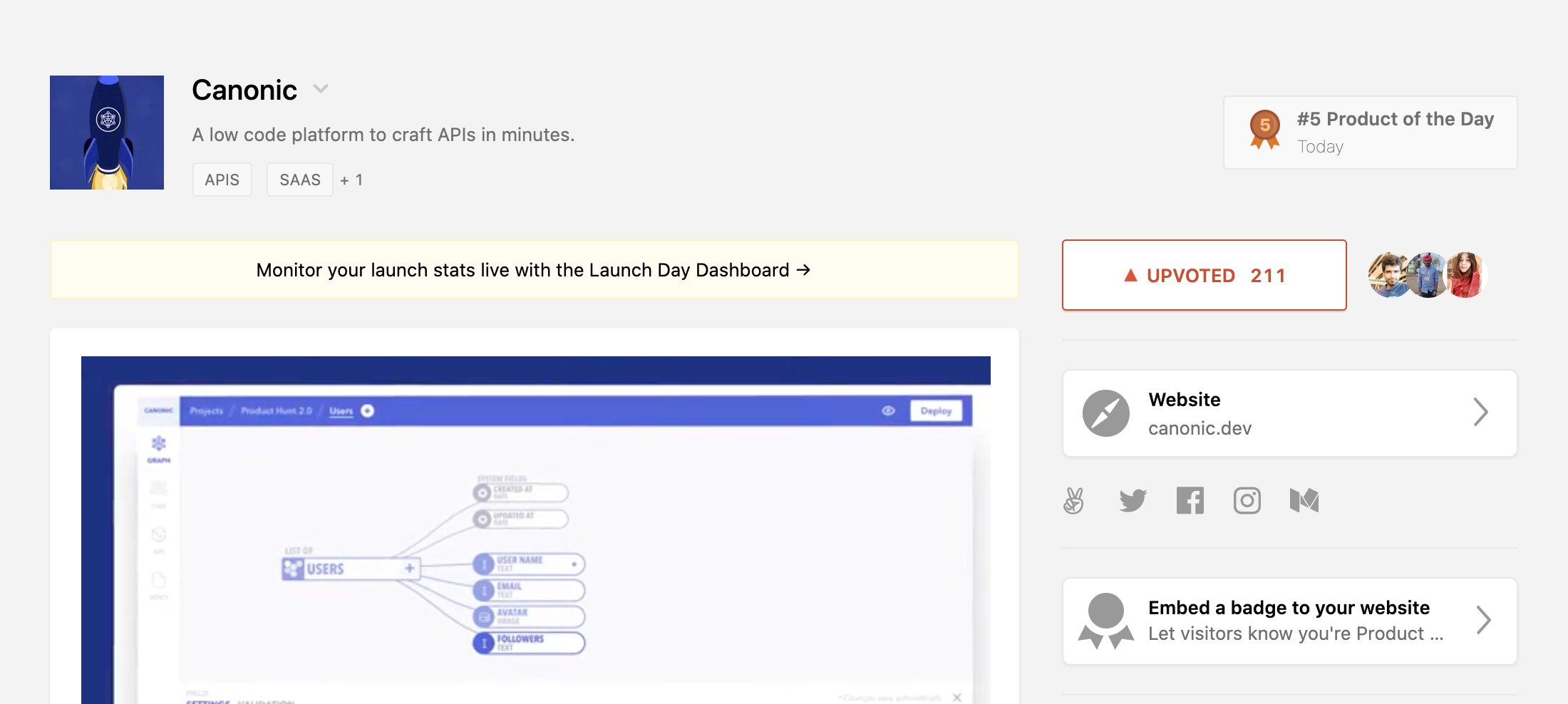Click the UPVOTED 211 button

pyautogui.click(x=1205, y=275)
